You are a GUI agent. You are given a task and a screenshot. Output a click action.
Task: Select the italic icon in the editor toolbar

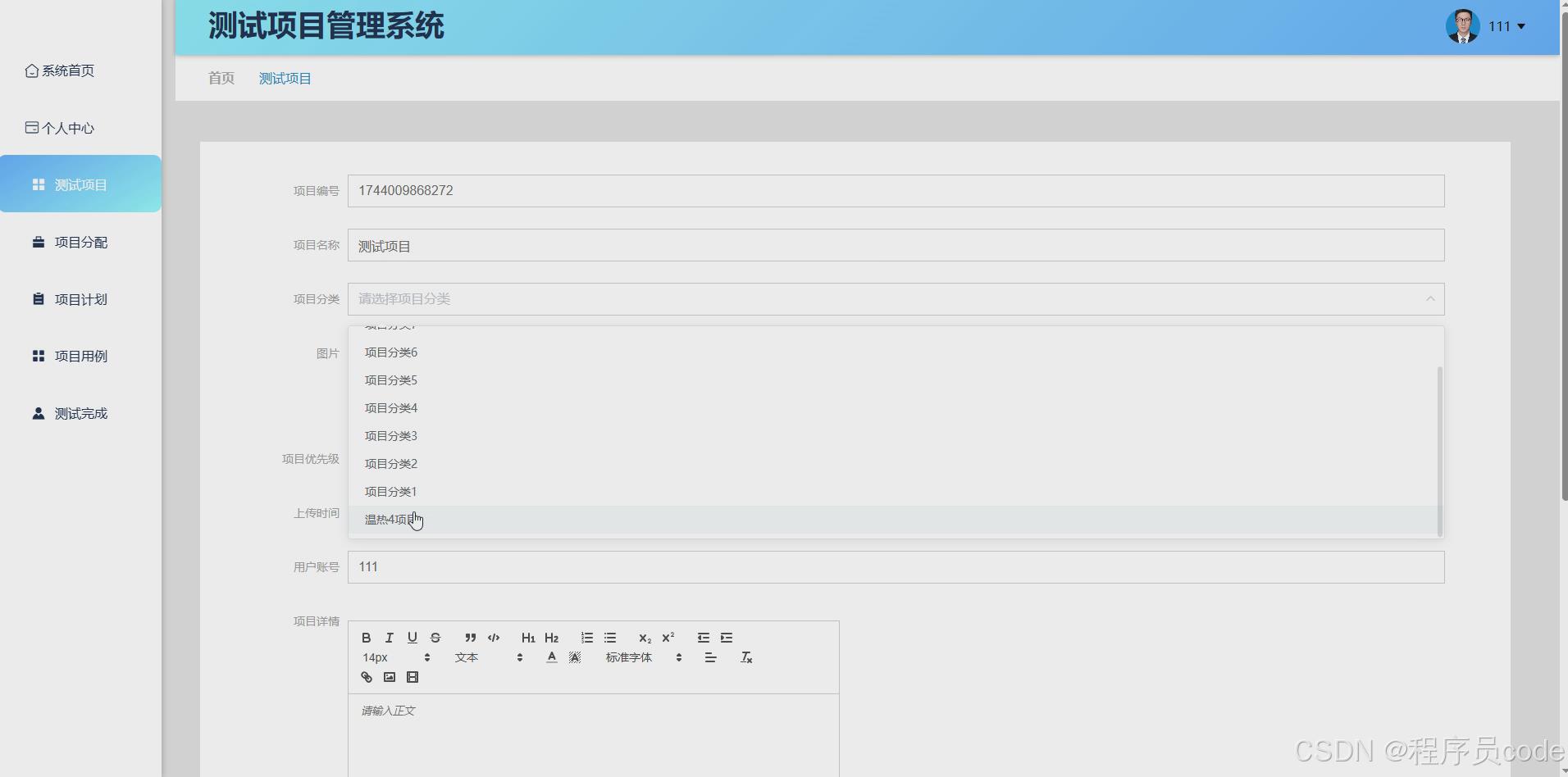click(x=389, y=638)
